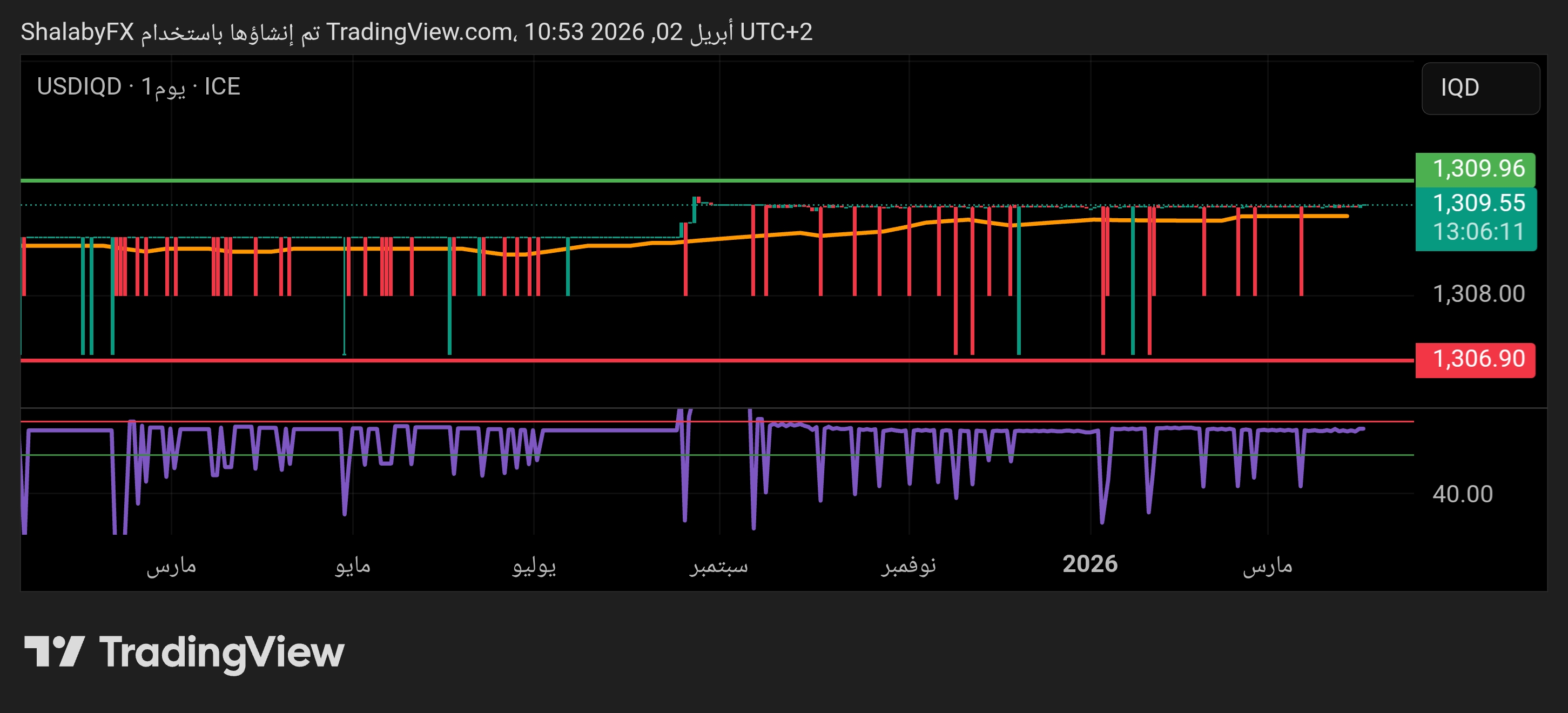
Task: Expand the symbol legend USDIQD details
Action: tap(79, 87)
